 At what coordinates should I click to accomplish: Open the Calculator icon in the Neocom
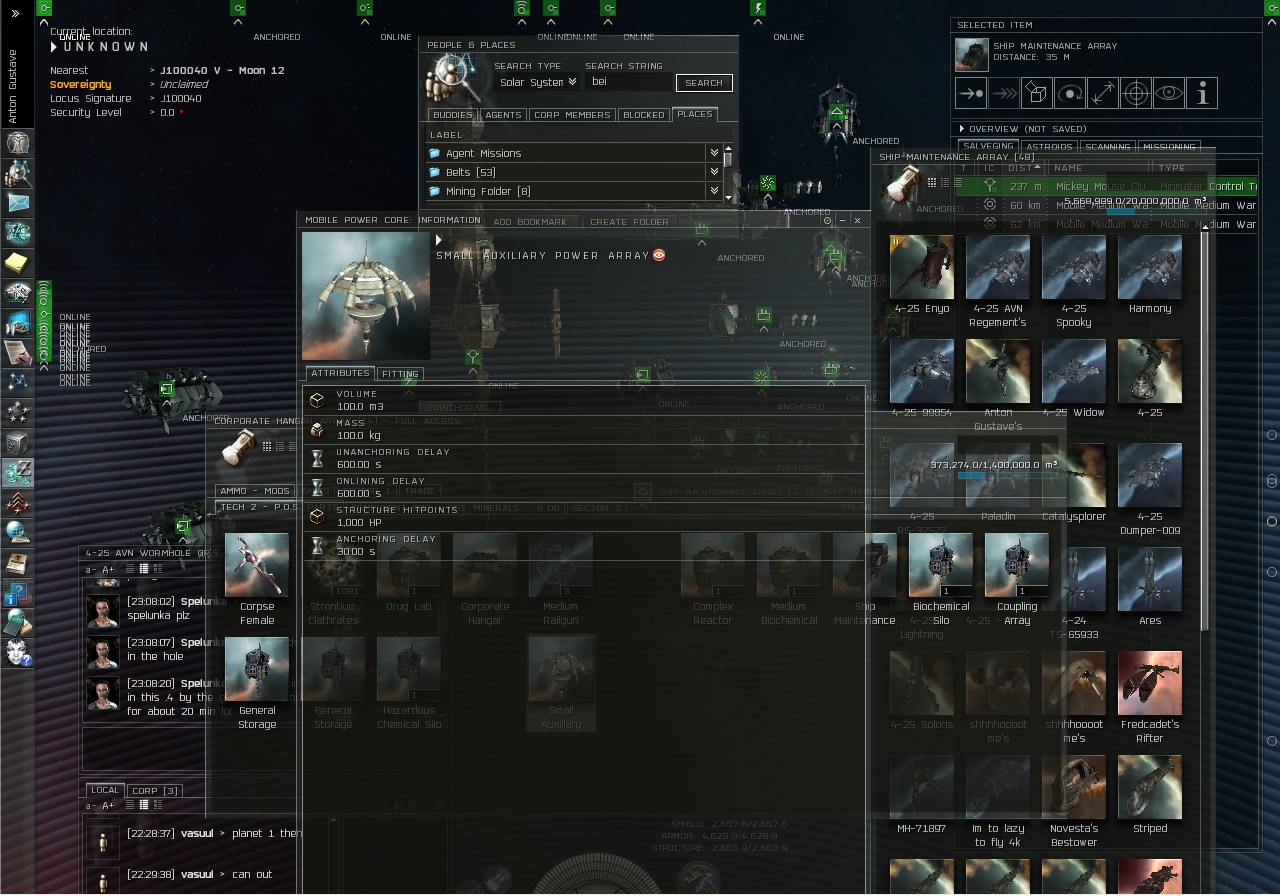pyautogui.click(x=17, y=622)
